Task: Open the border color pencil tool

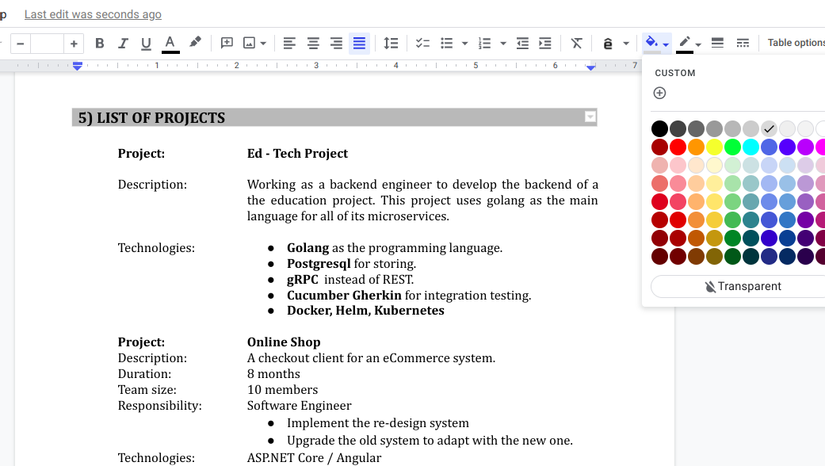Action: 684,43
